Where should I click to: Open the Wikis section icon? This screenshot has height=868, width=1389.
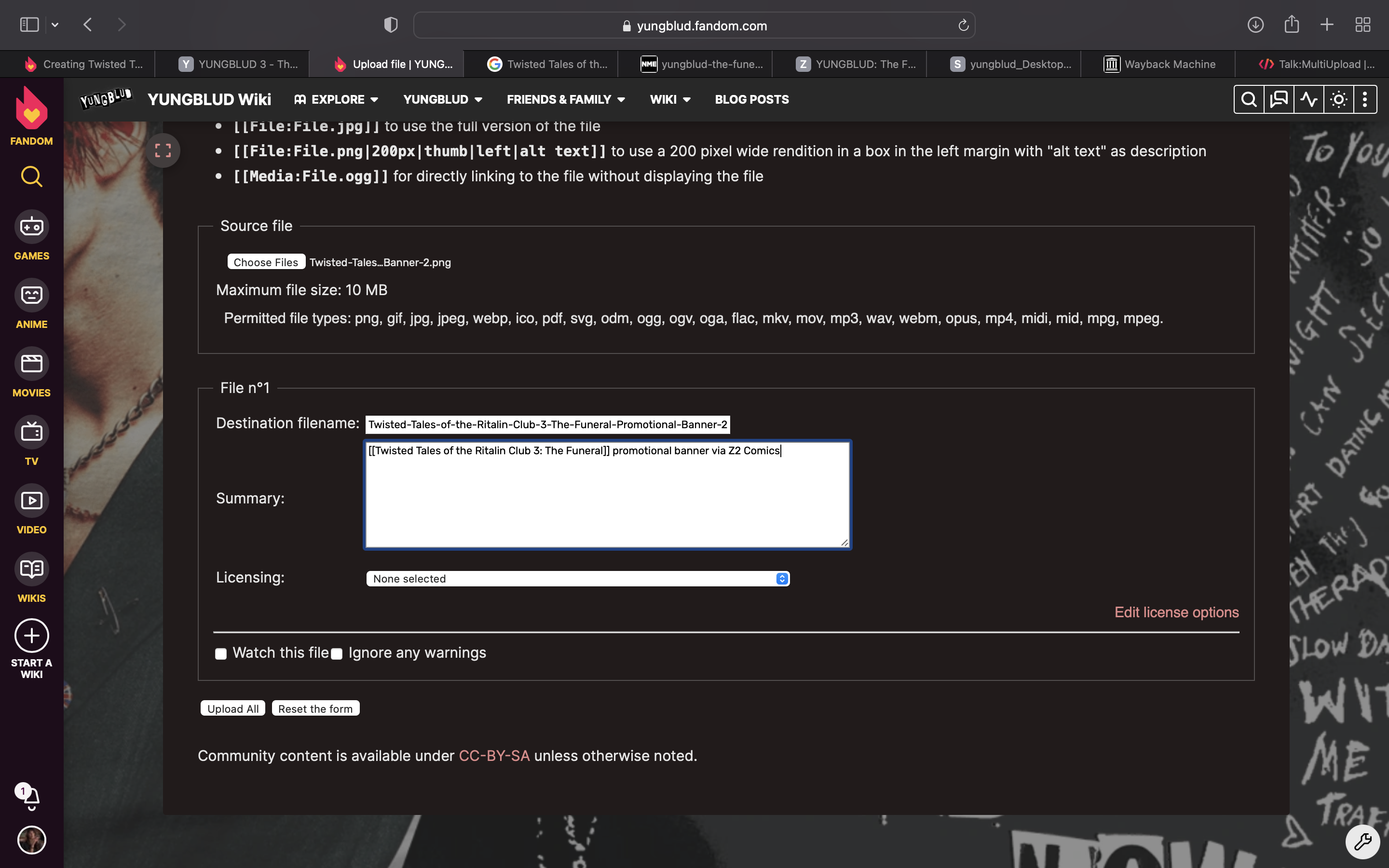pos(31,569)
